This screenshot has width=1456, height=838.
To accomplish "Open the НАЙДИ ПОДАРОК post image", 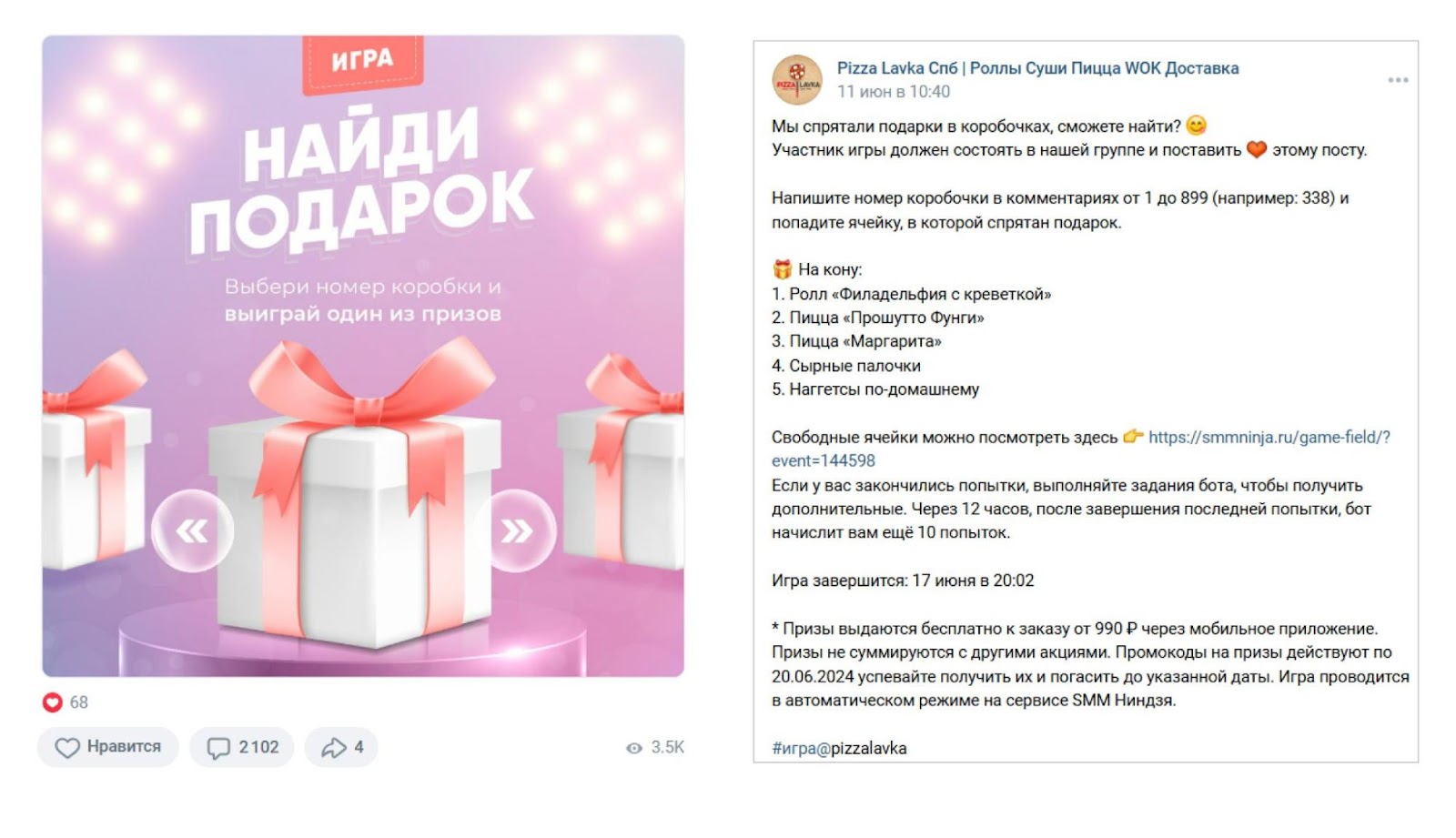I will click(363, 356).
